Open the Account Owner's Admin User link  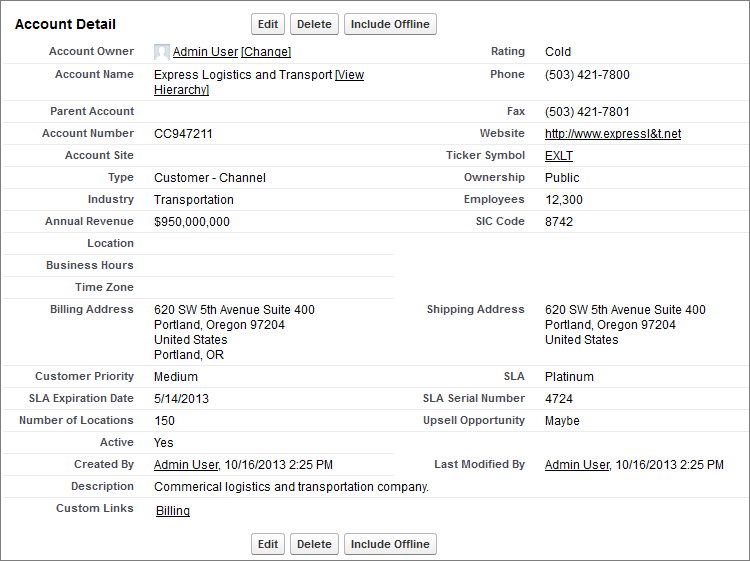(205, 52)
